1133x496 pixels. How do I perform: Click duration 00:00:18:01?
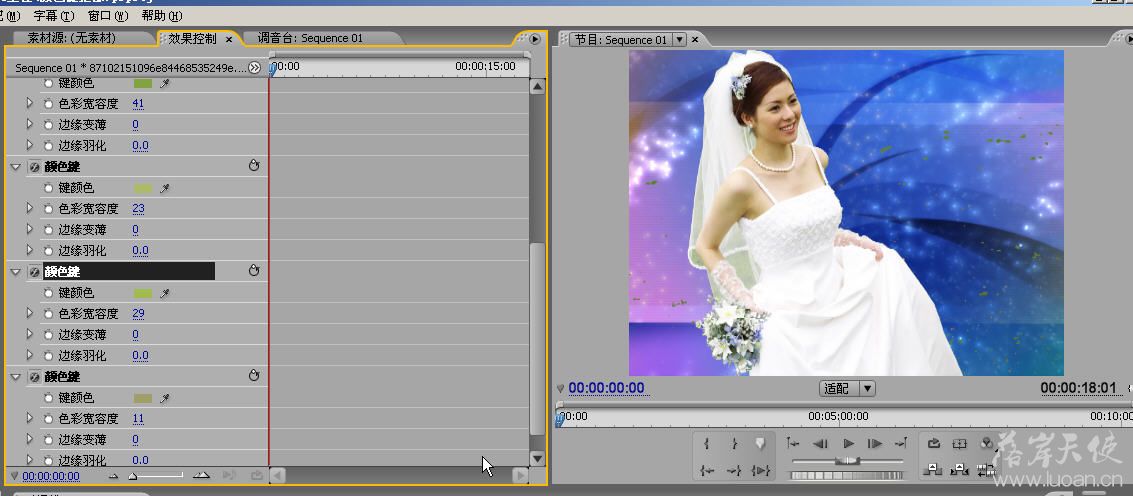coord(1079,388)
